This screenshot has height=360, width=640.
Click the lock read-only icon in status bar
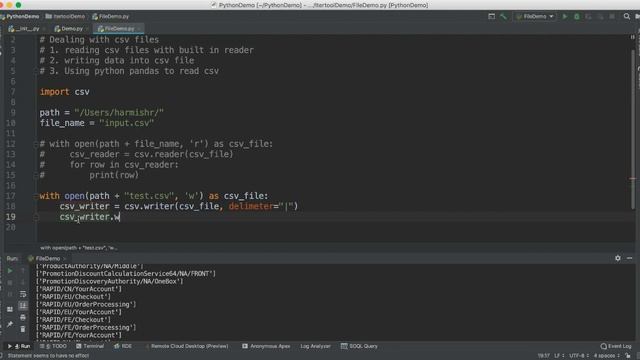point(628,356)
